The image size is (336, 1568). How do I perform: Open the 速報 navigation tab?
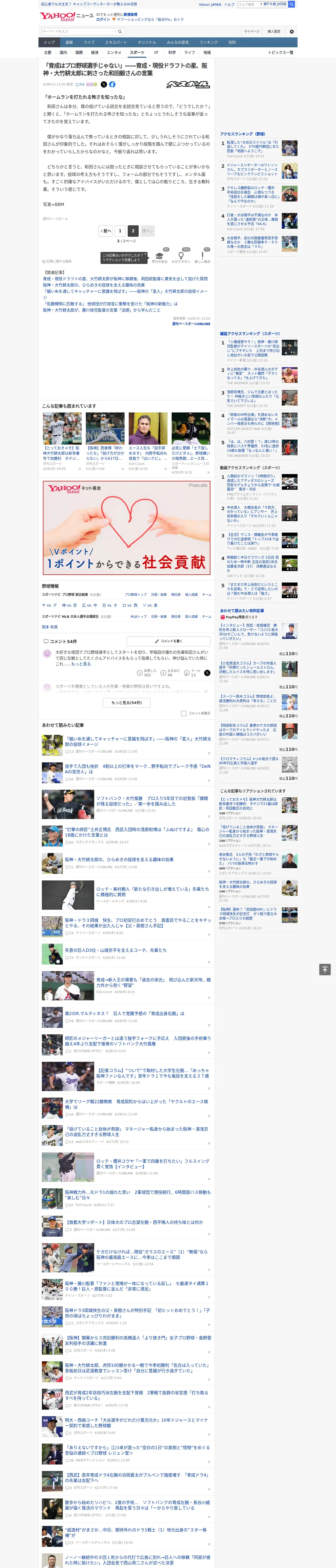click(69, 43)
